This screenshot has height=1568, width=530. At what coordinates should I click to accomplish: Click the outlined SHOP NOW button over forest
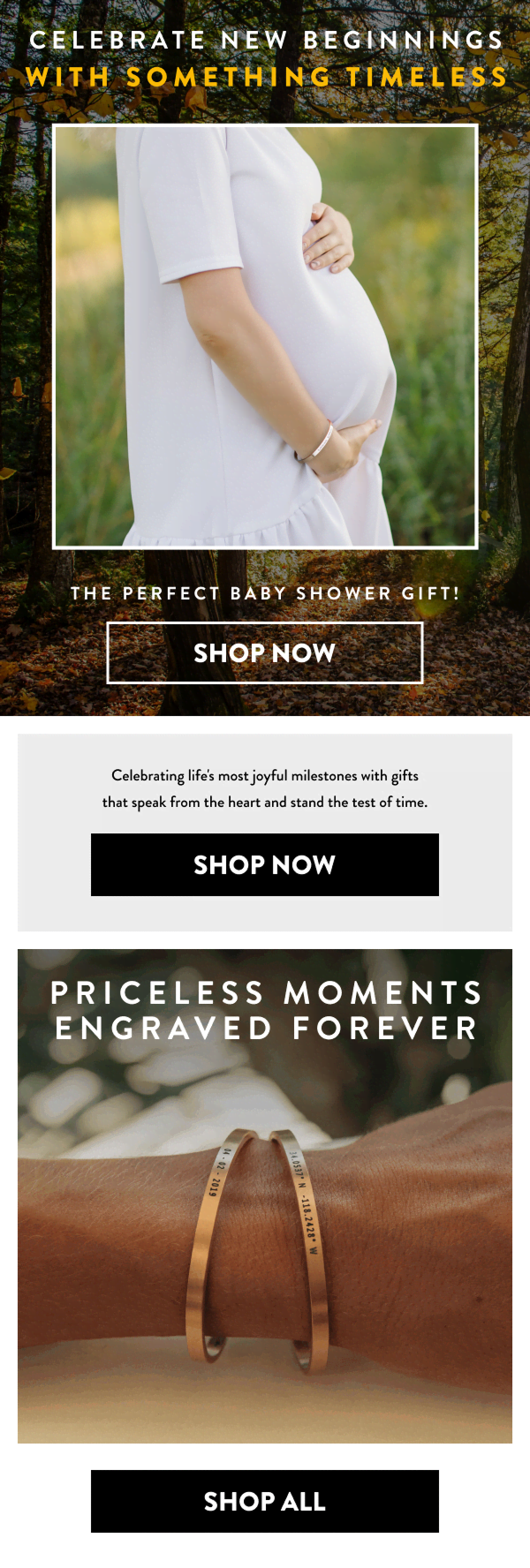tap(265, 652)
